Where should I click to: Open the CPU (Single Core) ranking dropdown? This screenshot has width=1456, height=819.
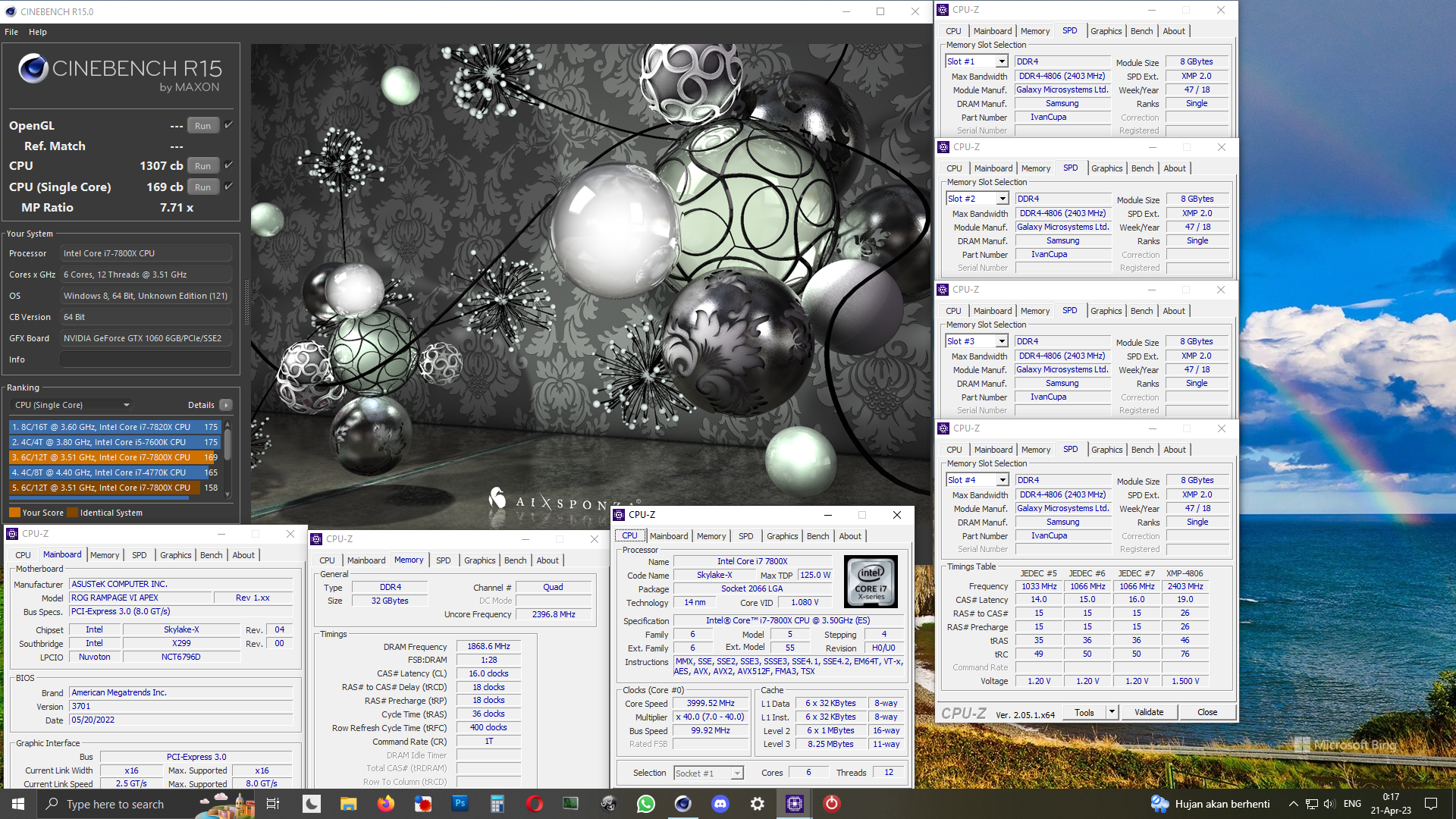click(x=72, y=405)
